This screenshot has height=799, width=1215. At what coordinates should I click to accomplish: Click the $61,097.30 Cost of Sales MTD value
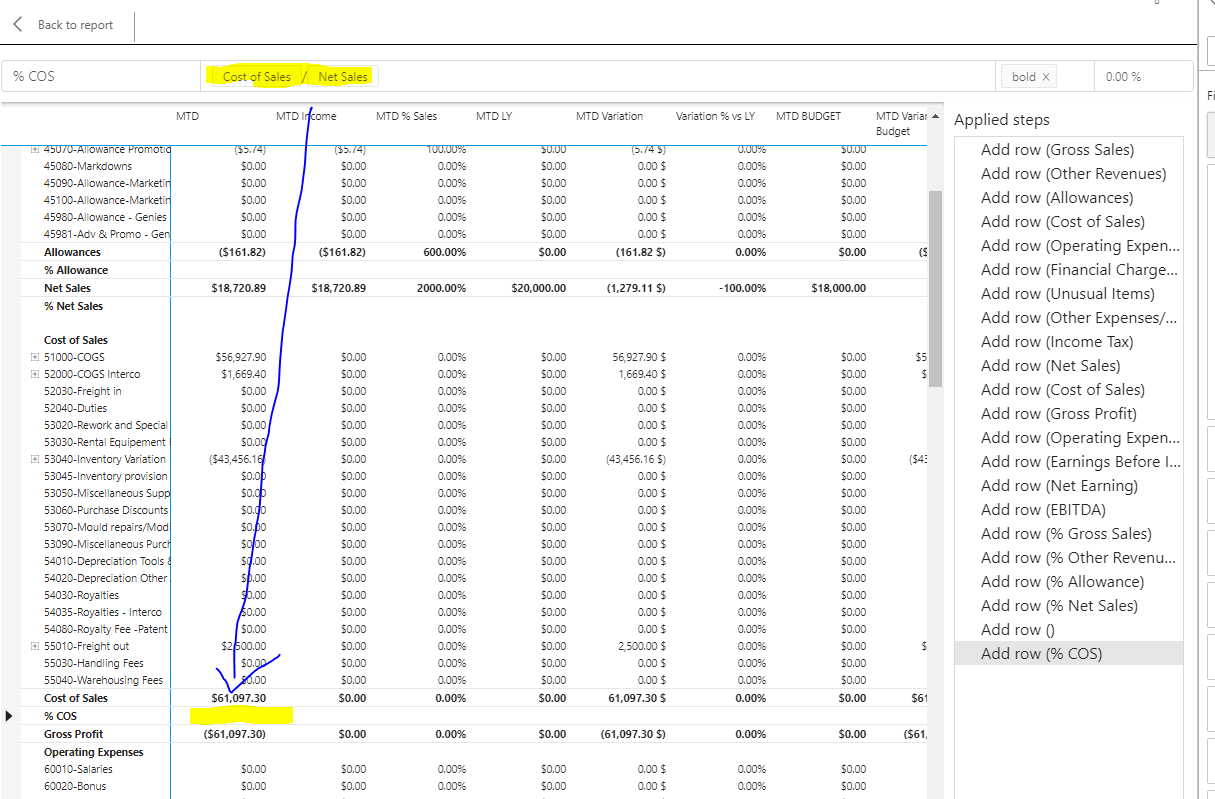click(x=240, y=698)
